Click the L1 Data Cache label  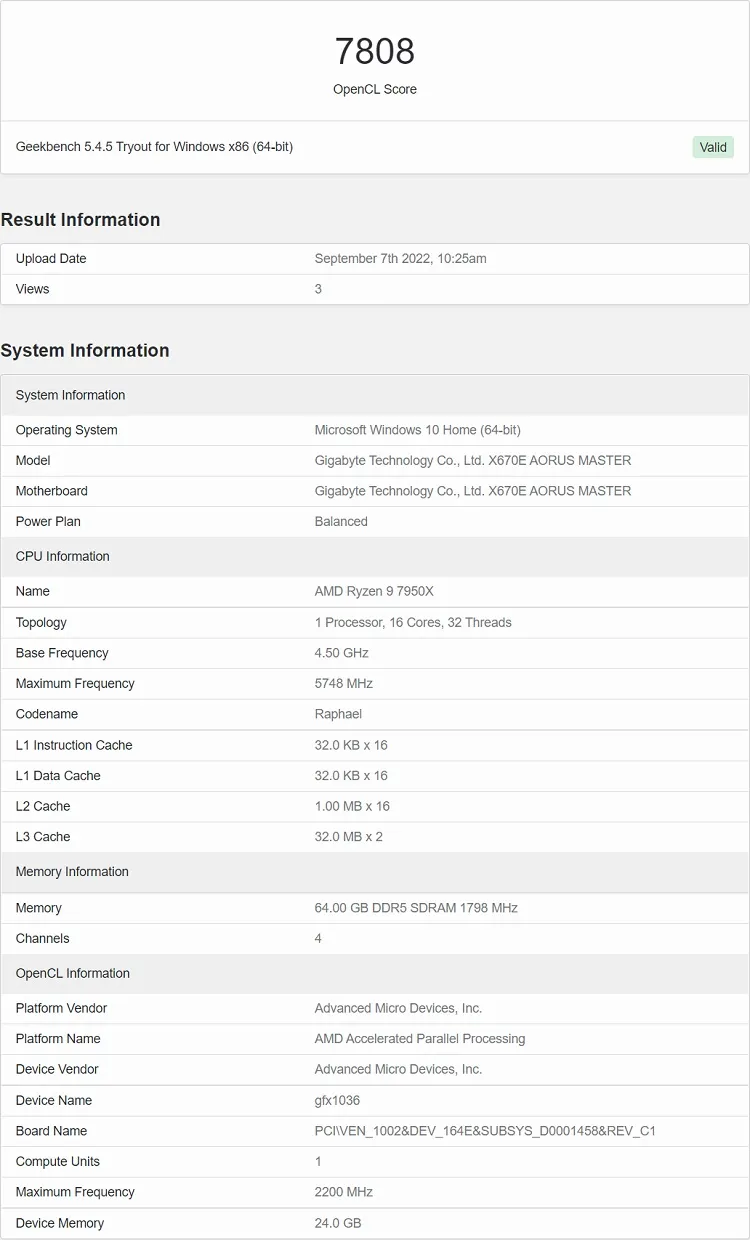58,775
